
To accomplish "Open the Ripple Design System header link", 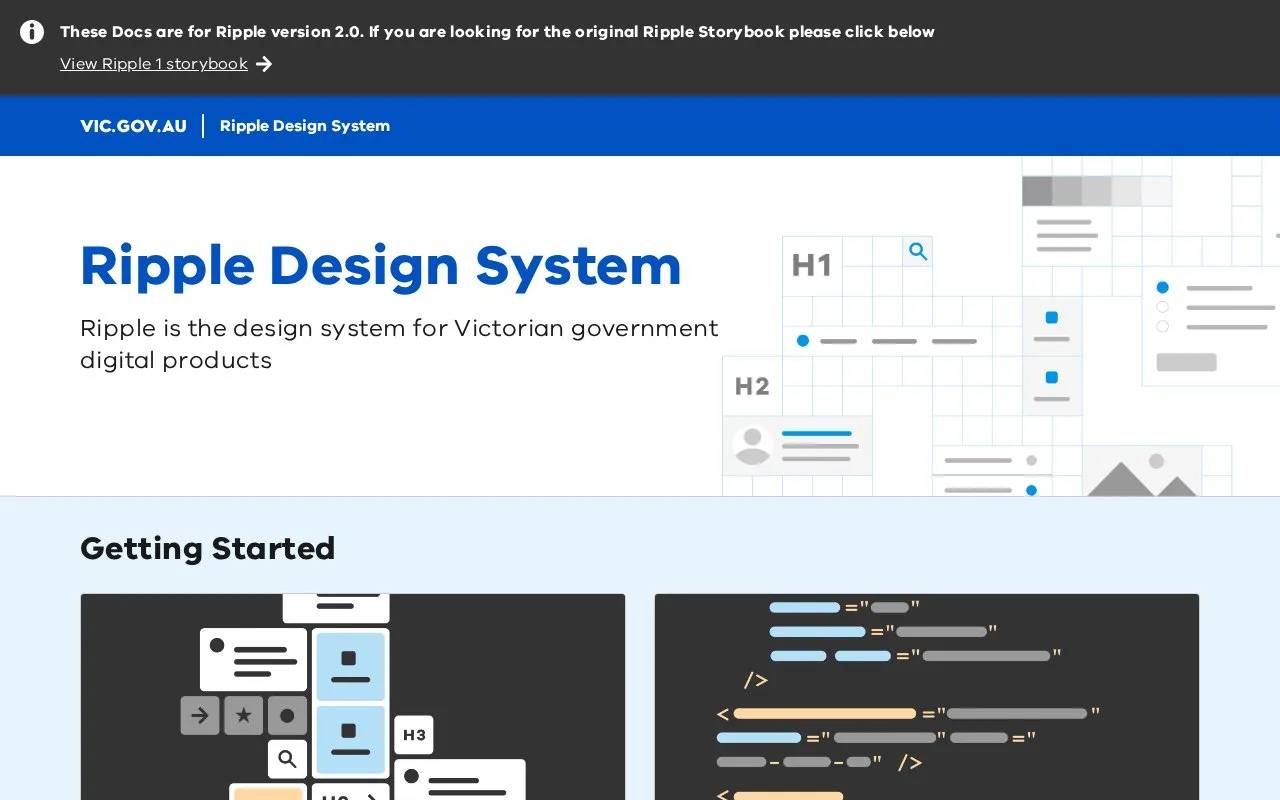I will click(305, 126).
